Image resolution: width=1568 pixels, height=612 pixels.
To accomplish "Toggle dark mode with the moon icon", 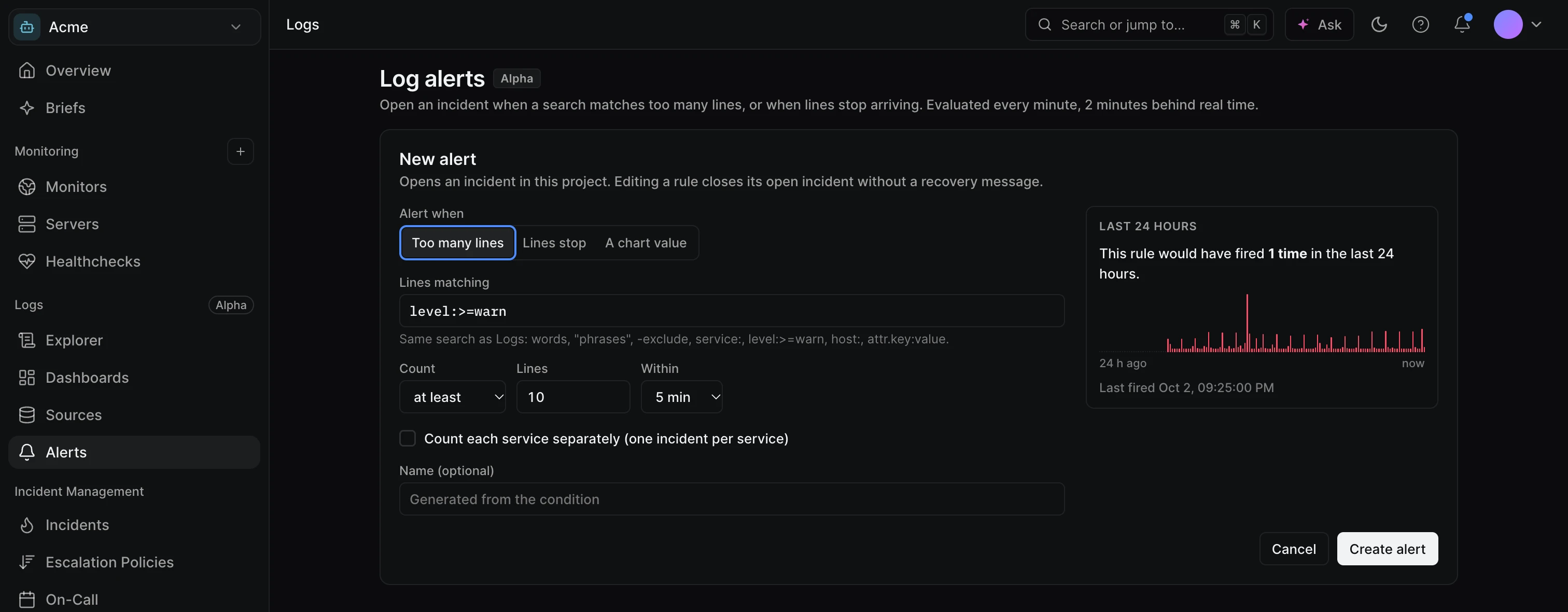I will click(1379, 24).
